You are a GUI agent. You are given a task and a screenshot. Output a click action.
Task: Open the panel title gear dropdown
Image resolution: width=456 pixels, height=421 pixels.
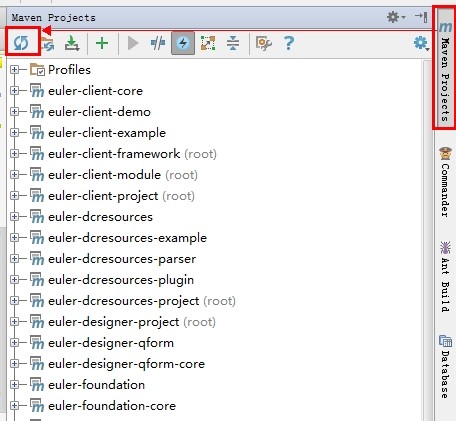396,17
